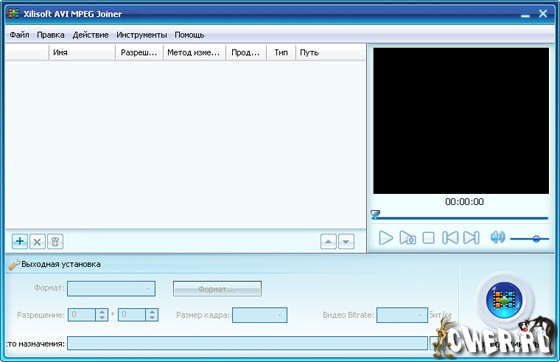Click the volume slider handle
The width and height of the screenshot is (560, 362).
coord(536,239)
